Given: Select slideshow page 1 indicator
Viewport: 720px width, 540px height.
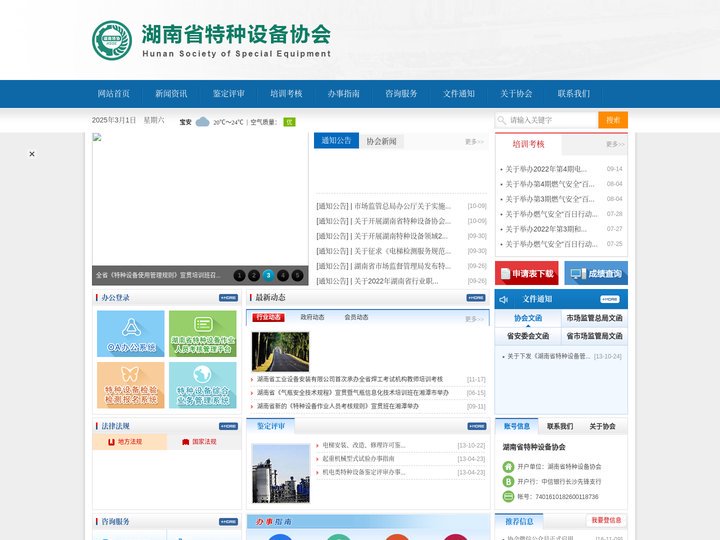Looking at the screenshot, I should tap(239, 275).
